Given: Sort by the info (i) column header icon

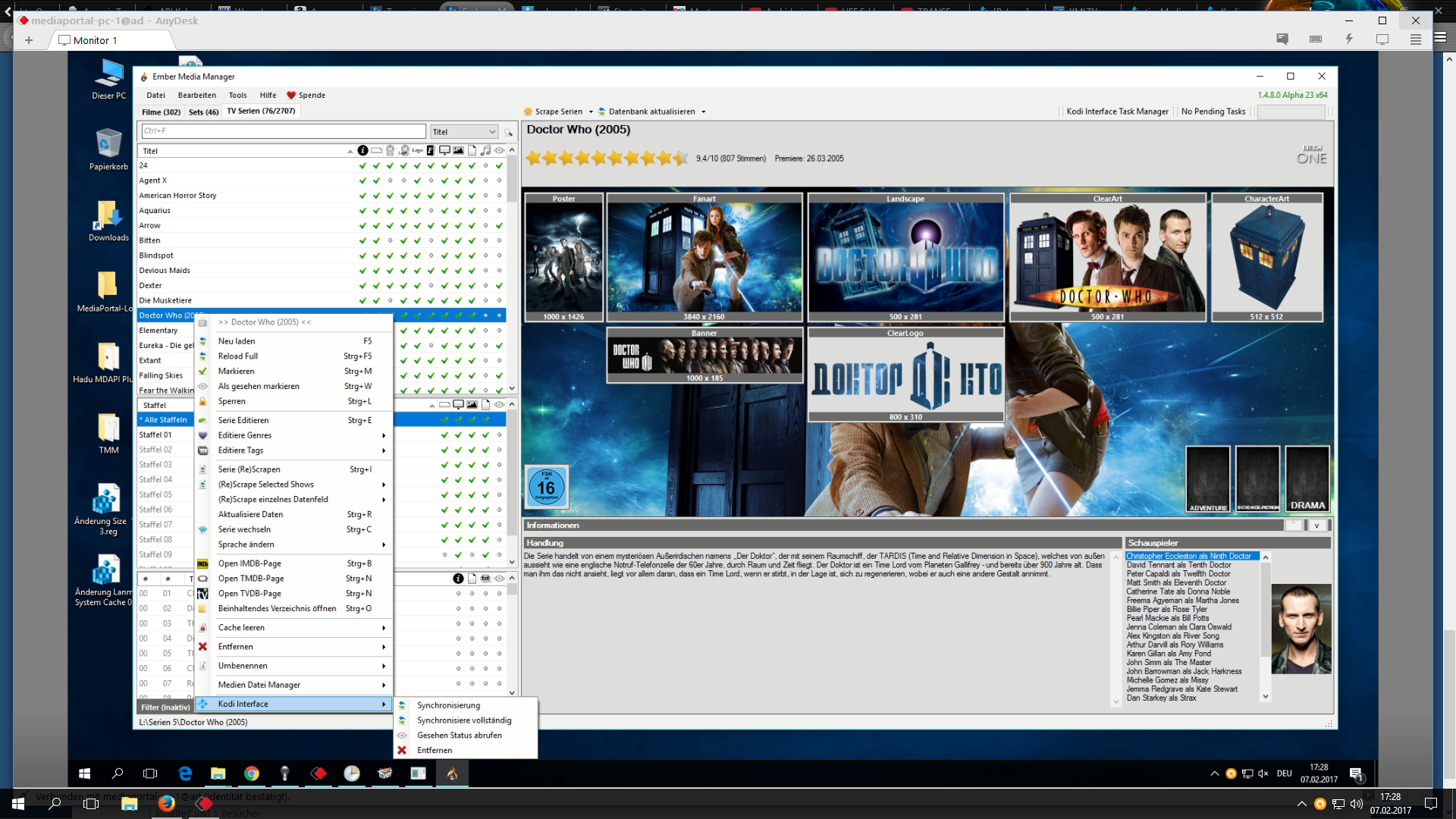Looking at the screenshot, I should point(362,150).
